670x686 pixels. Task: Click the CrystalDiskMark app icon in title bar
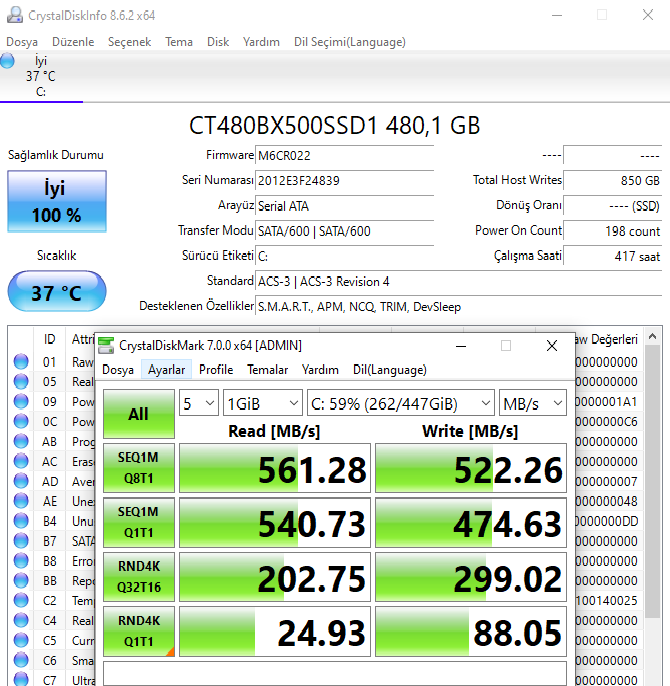click(x=106, y=346)
